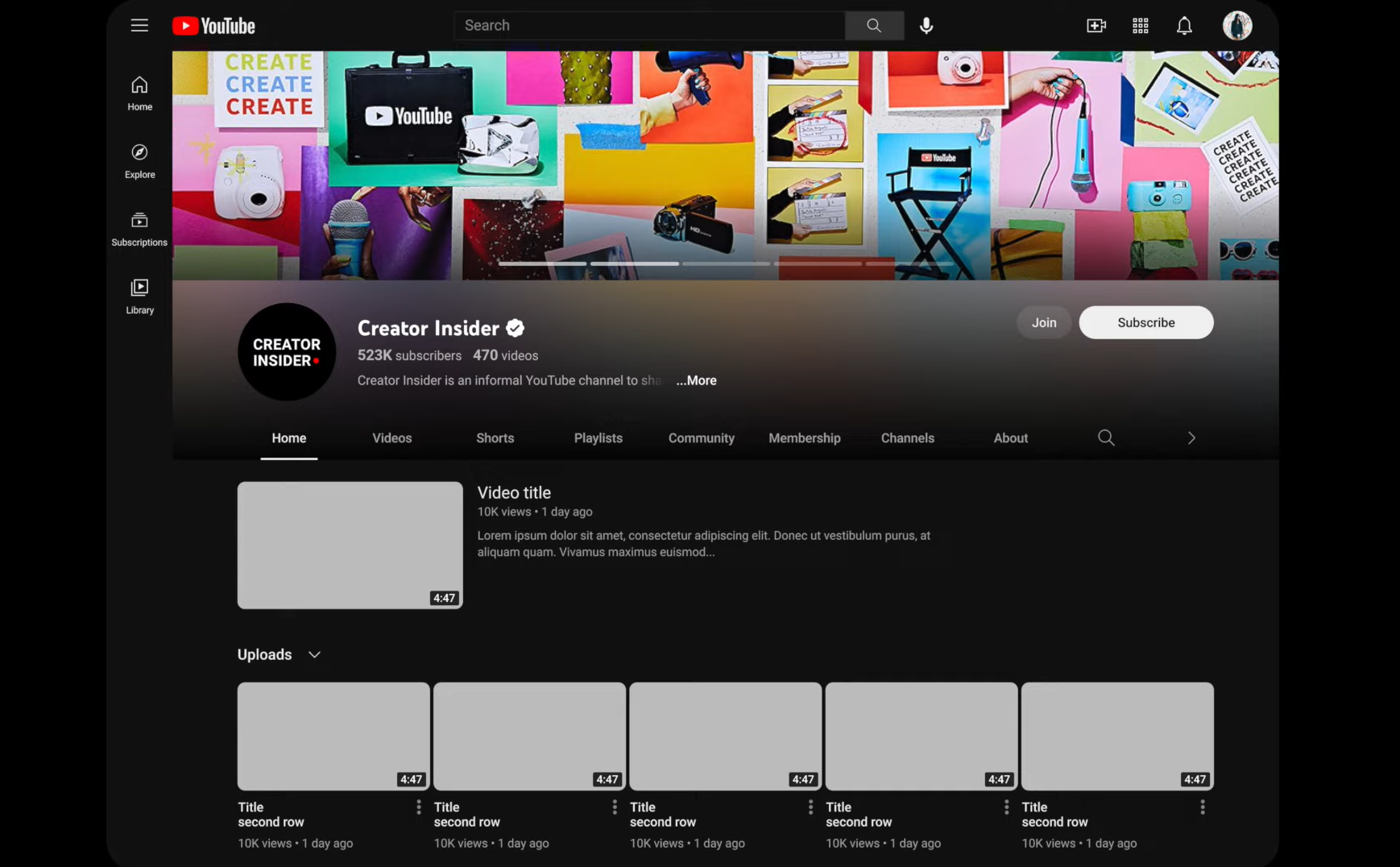
Task: Open options menu for fifth upload
Action: [x=1203, y=807]
